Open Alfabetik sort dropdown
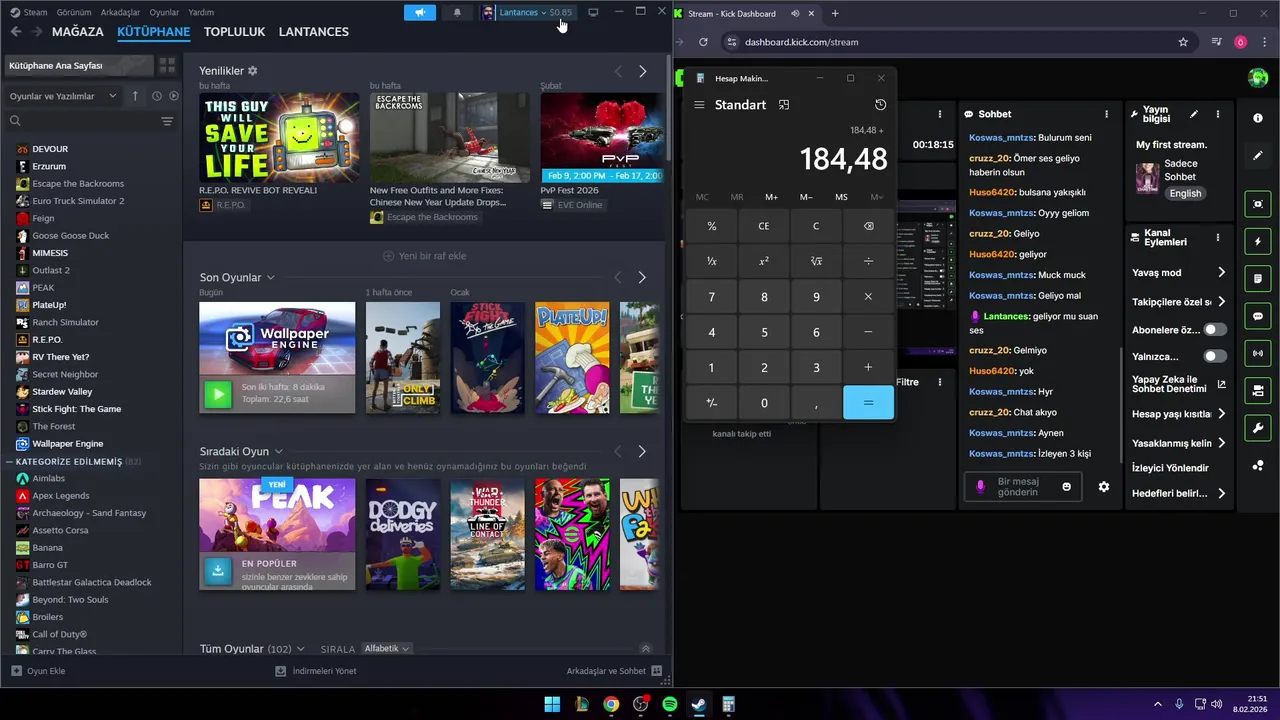This screenshot has width=1280, height=720. tap(387, 648)
